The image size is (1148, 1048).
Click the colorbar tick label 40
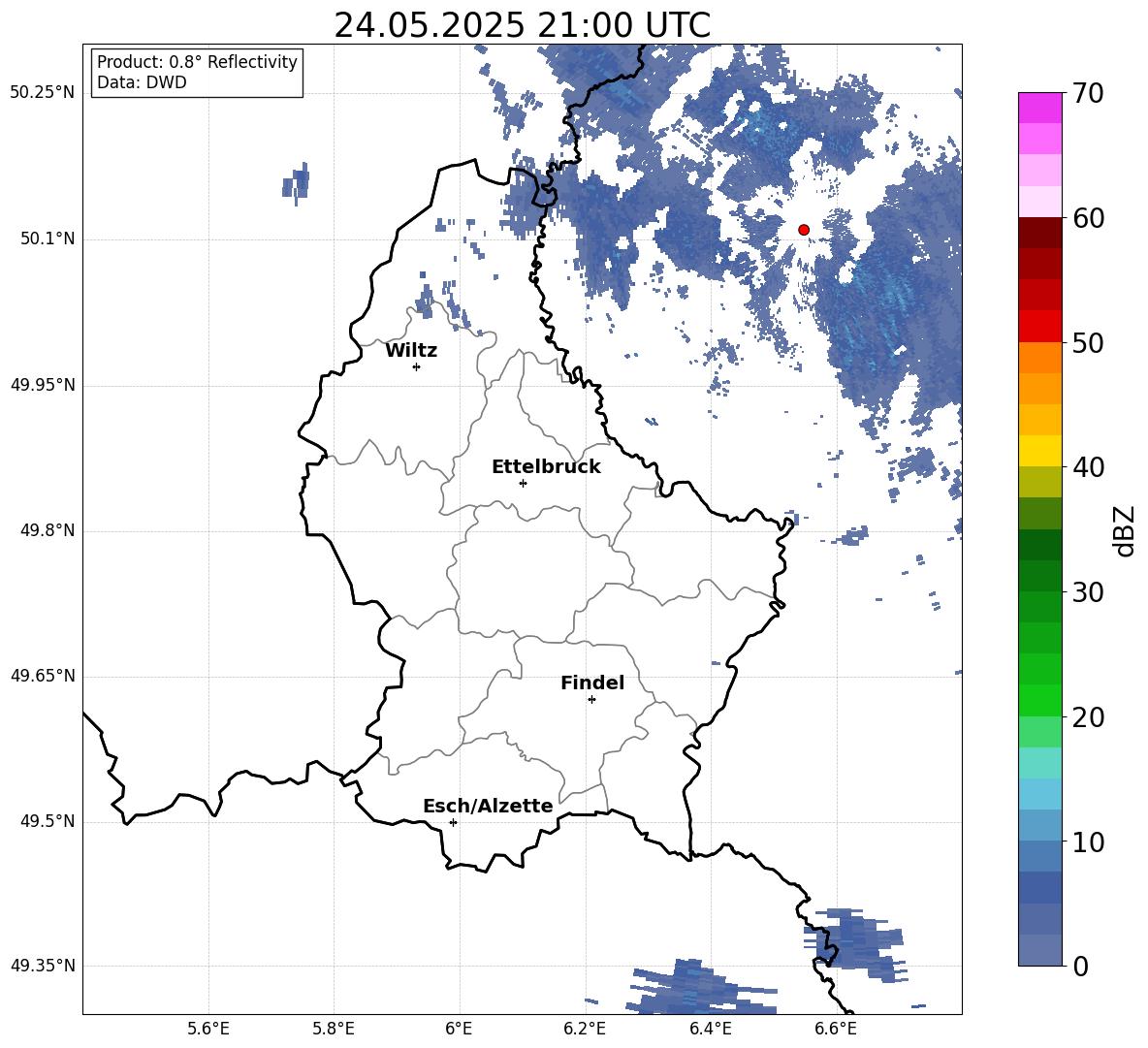(1088, 467)
